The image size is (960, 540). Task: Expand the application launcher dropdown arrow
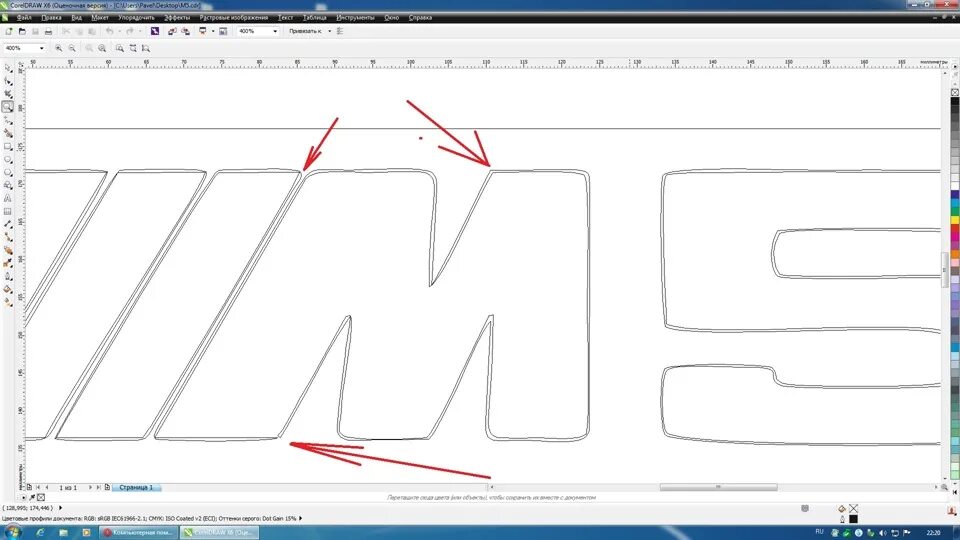(x=212, y=31)
